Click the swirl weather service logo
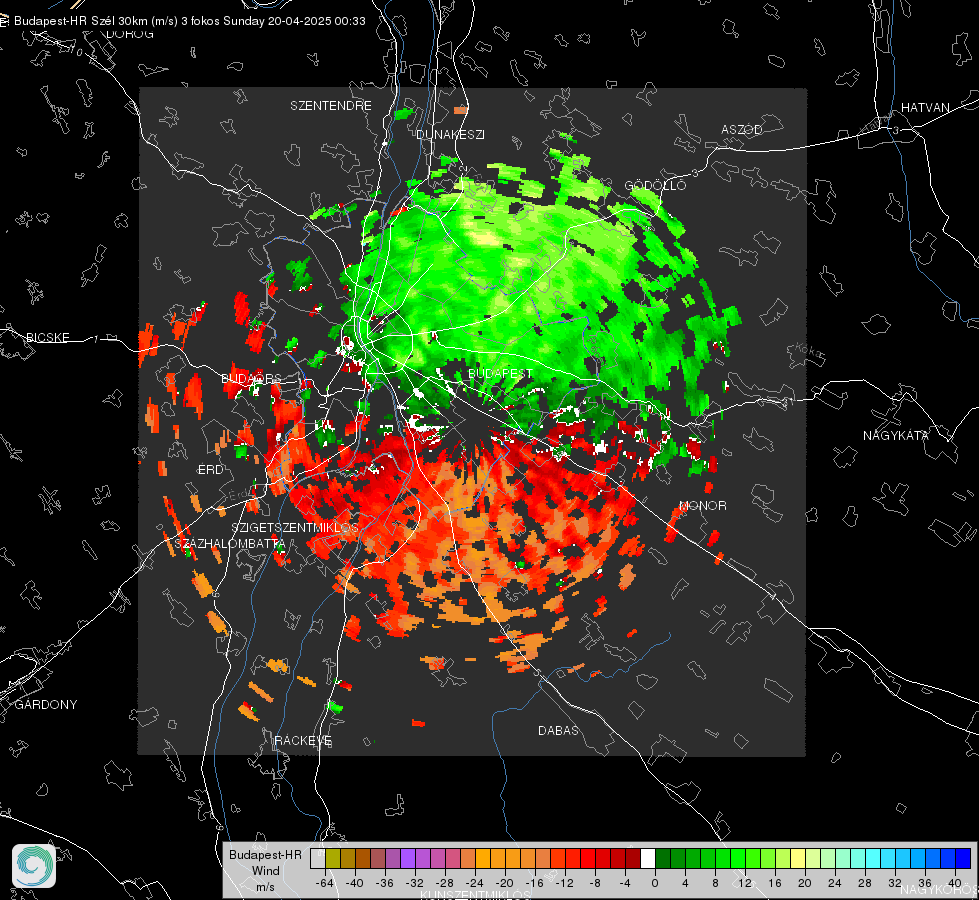979x900 pixels. (x=34, y=866)
